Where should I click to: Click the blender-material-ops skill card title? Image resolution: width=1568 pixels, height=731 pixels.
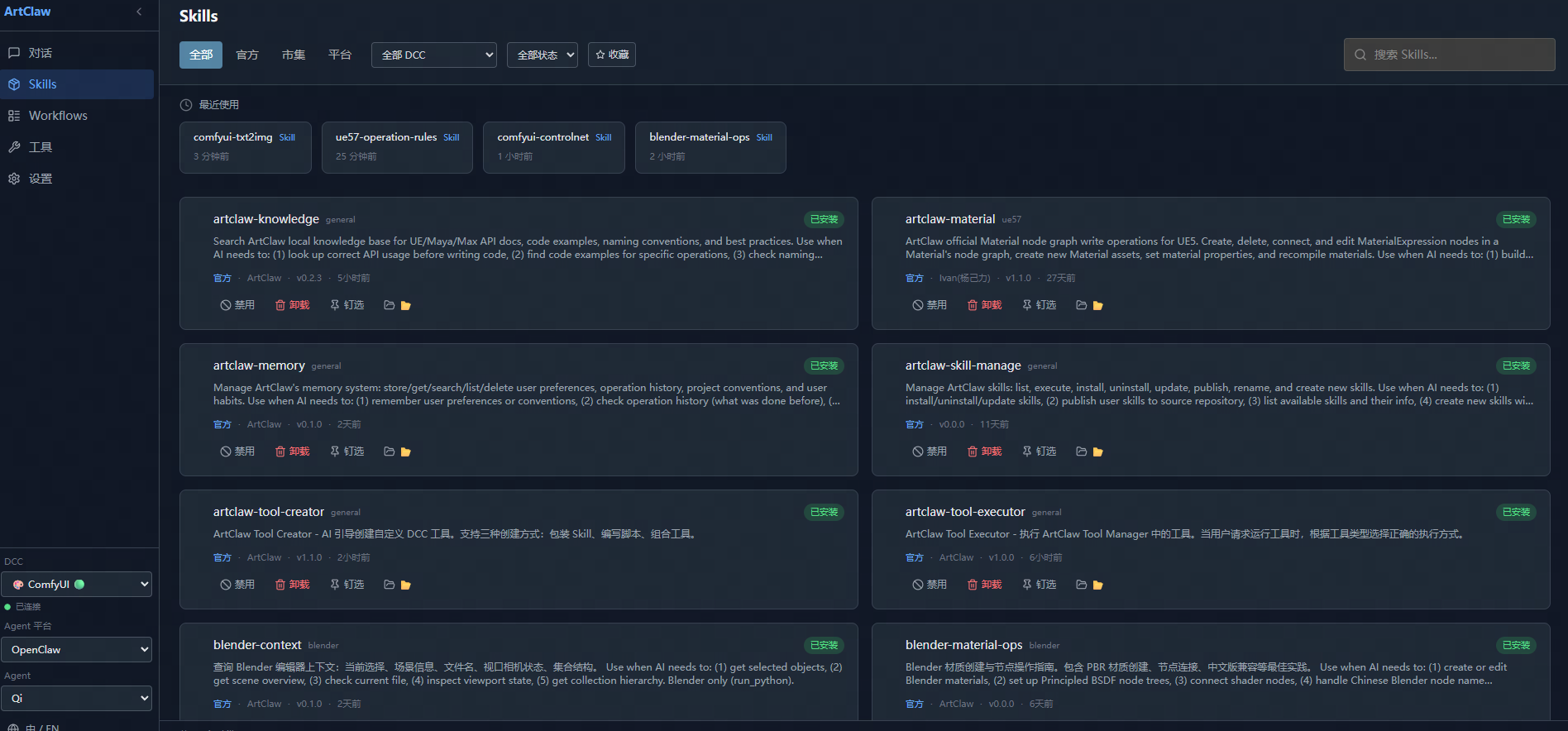[x=963, y=645]
